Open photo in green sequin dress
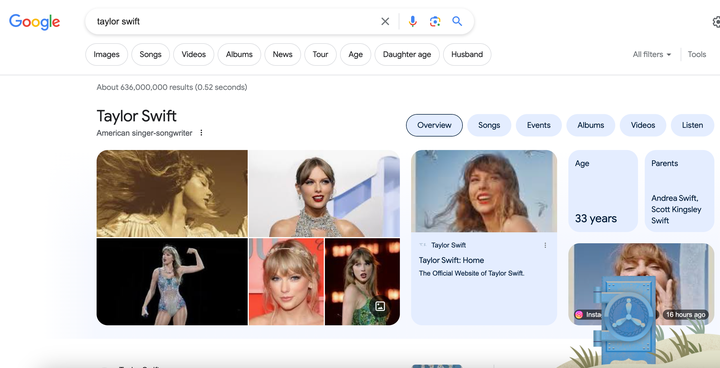 [362, 282]
